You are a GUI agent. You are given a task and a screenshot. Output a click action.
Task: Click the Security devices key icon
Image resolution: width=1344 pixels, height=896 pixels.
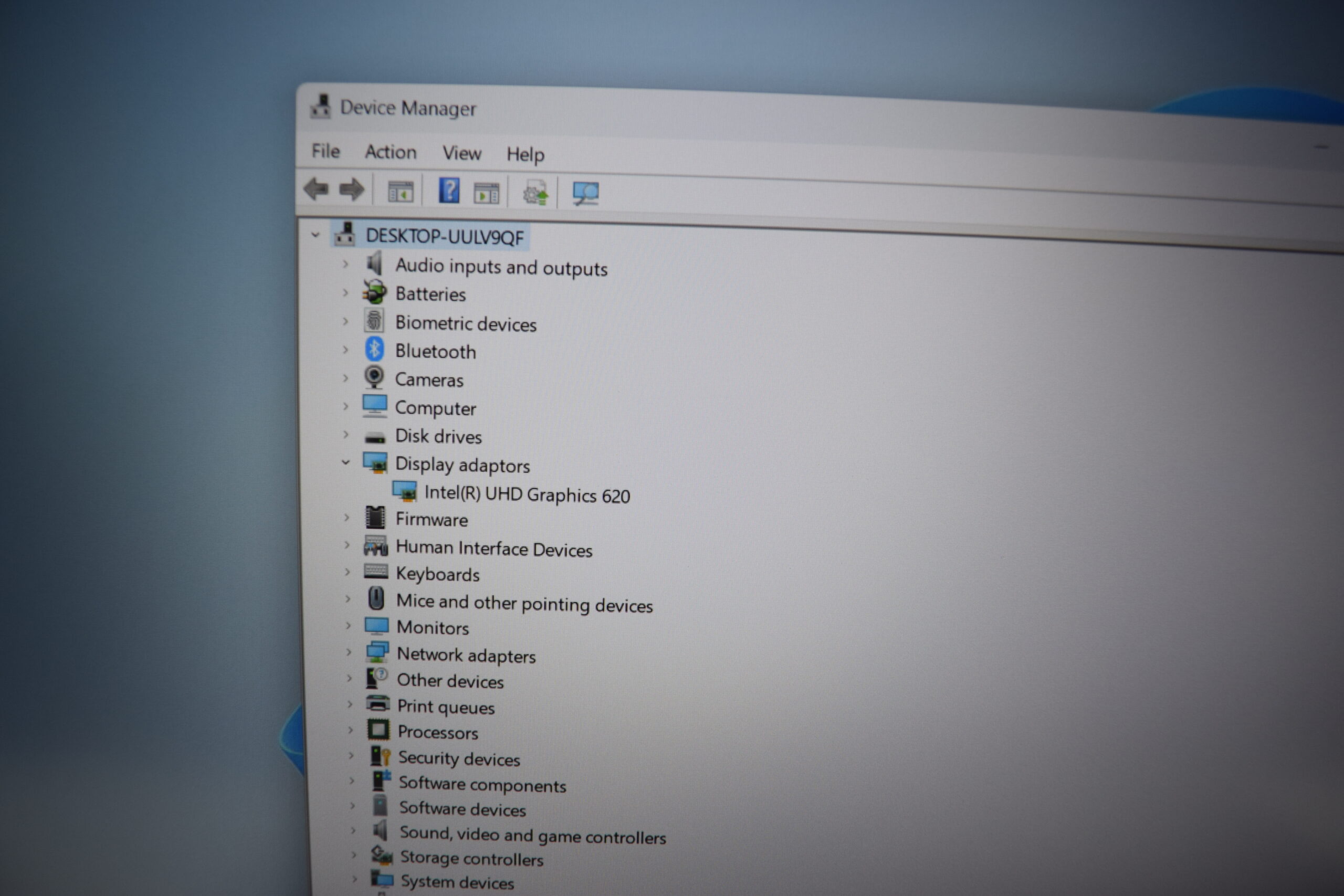pos(380,756)
